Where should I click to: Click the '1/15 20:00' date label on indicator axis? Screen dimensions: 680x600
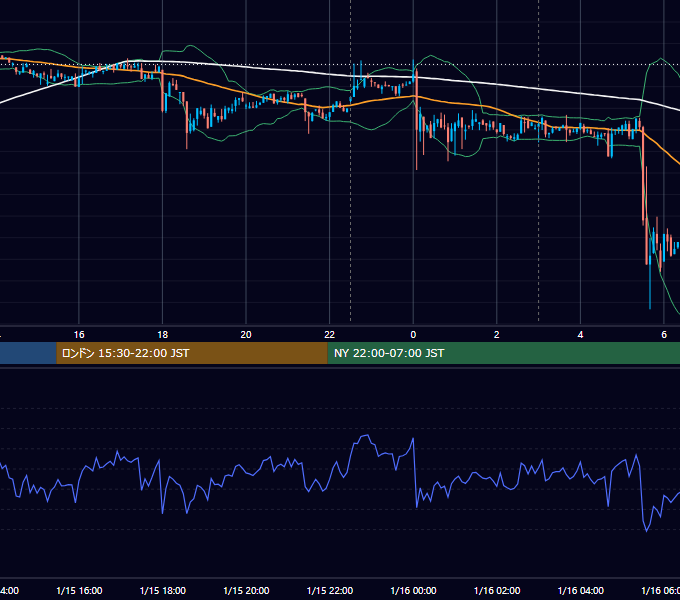(246, 590)
